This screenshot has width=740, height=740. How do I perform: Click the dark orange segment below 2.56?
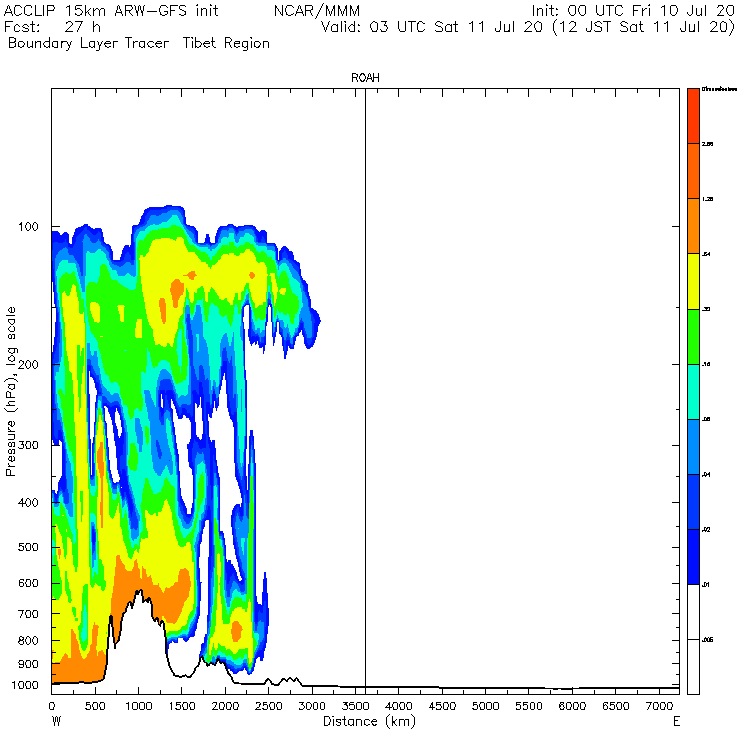tap(693, 171)
